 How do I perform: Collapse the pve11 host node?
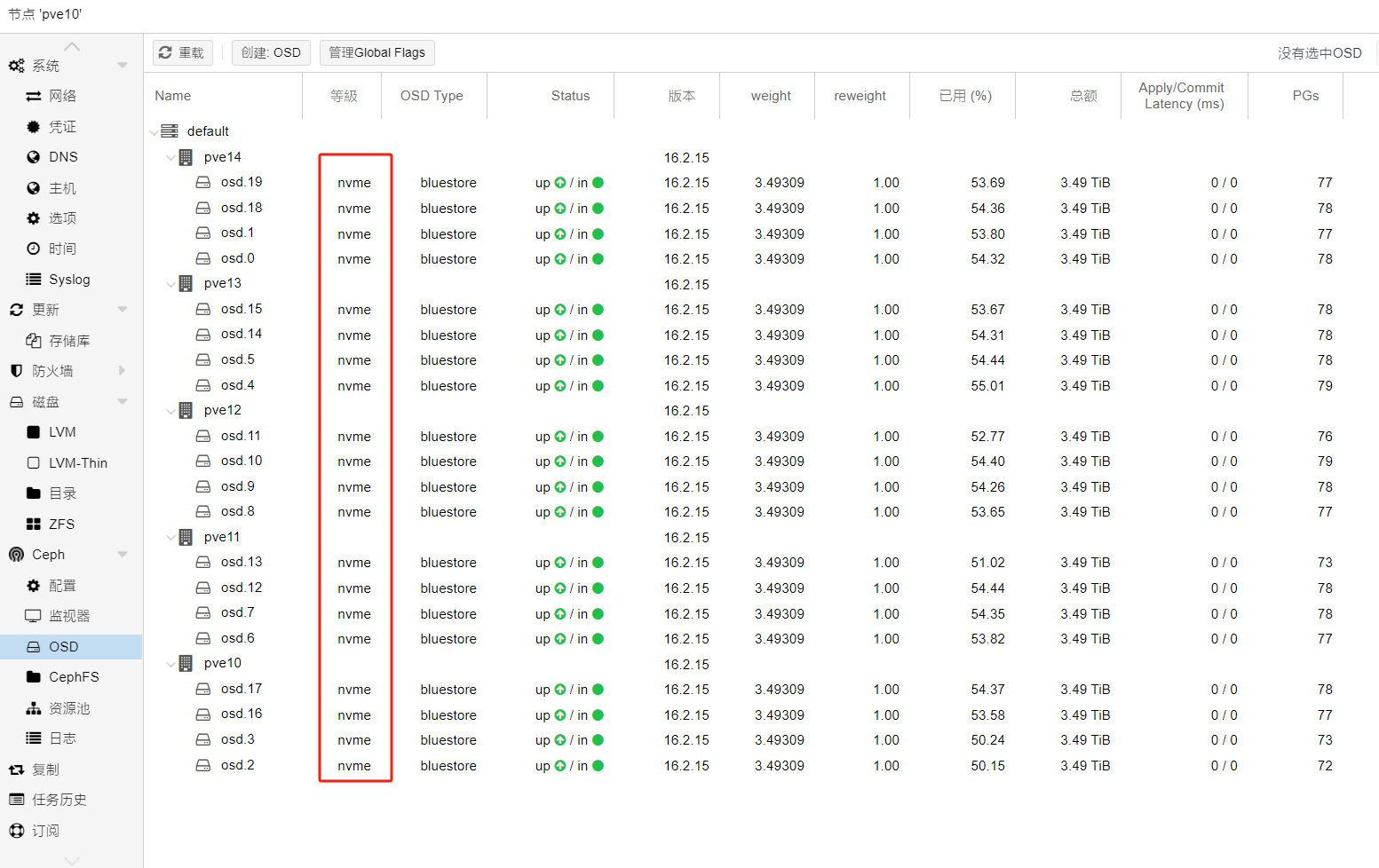(170, 538)
